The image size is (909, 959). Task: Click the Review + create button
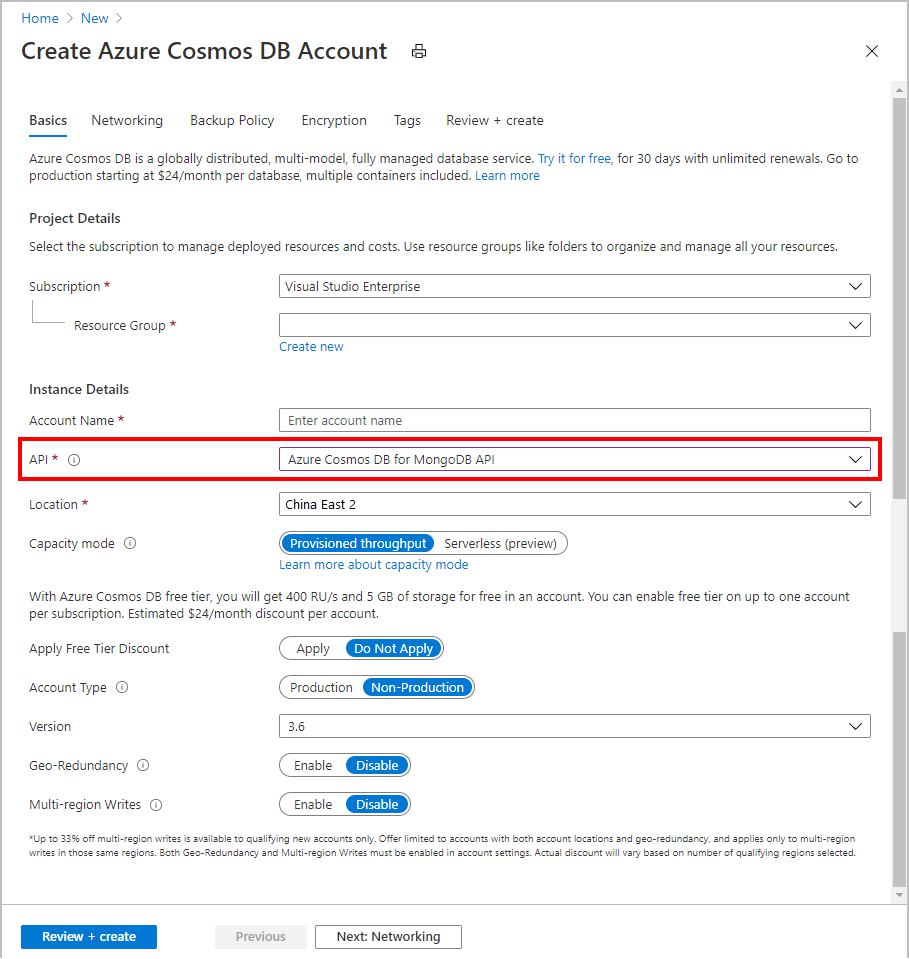click(89, 937)
